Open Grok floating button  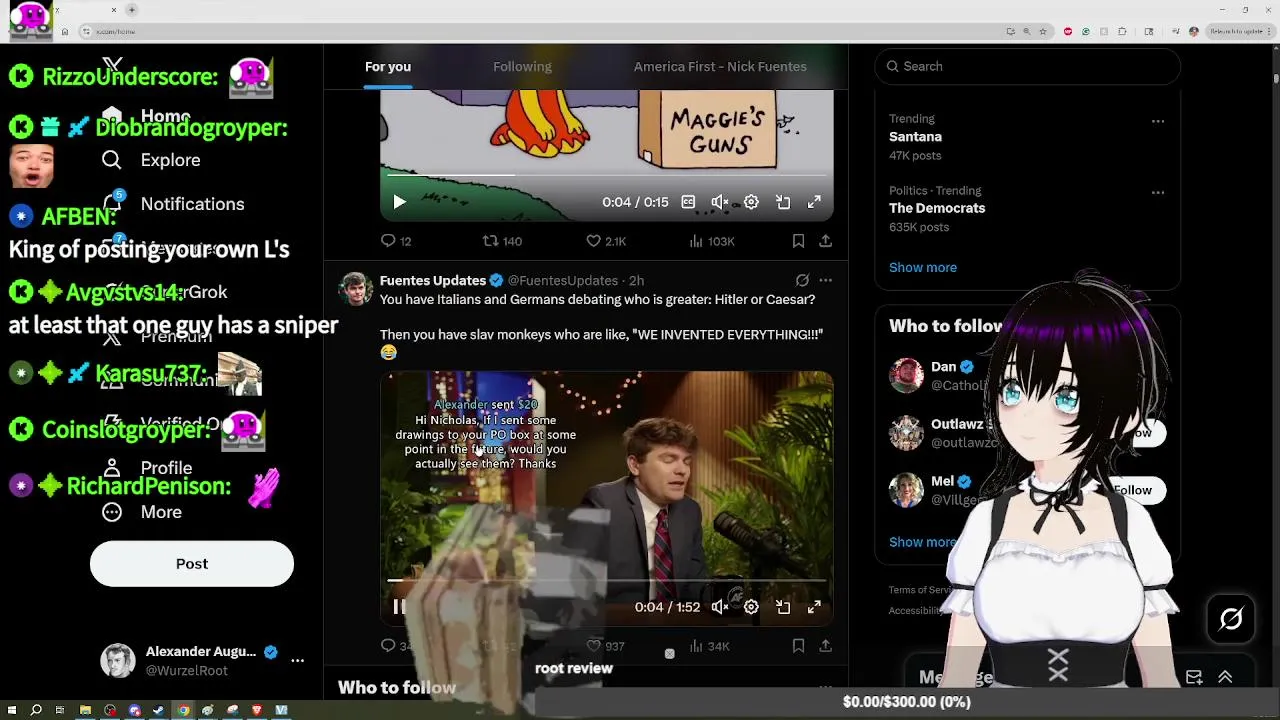(x=1231, y=619)
